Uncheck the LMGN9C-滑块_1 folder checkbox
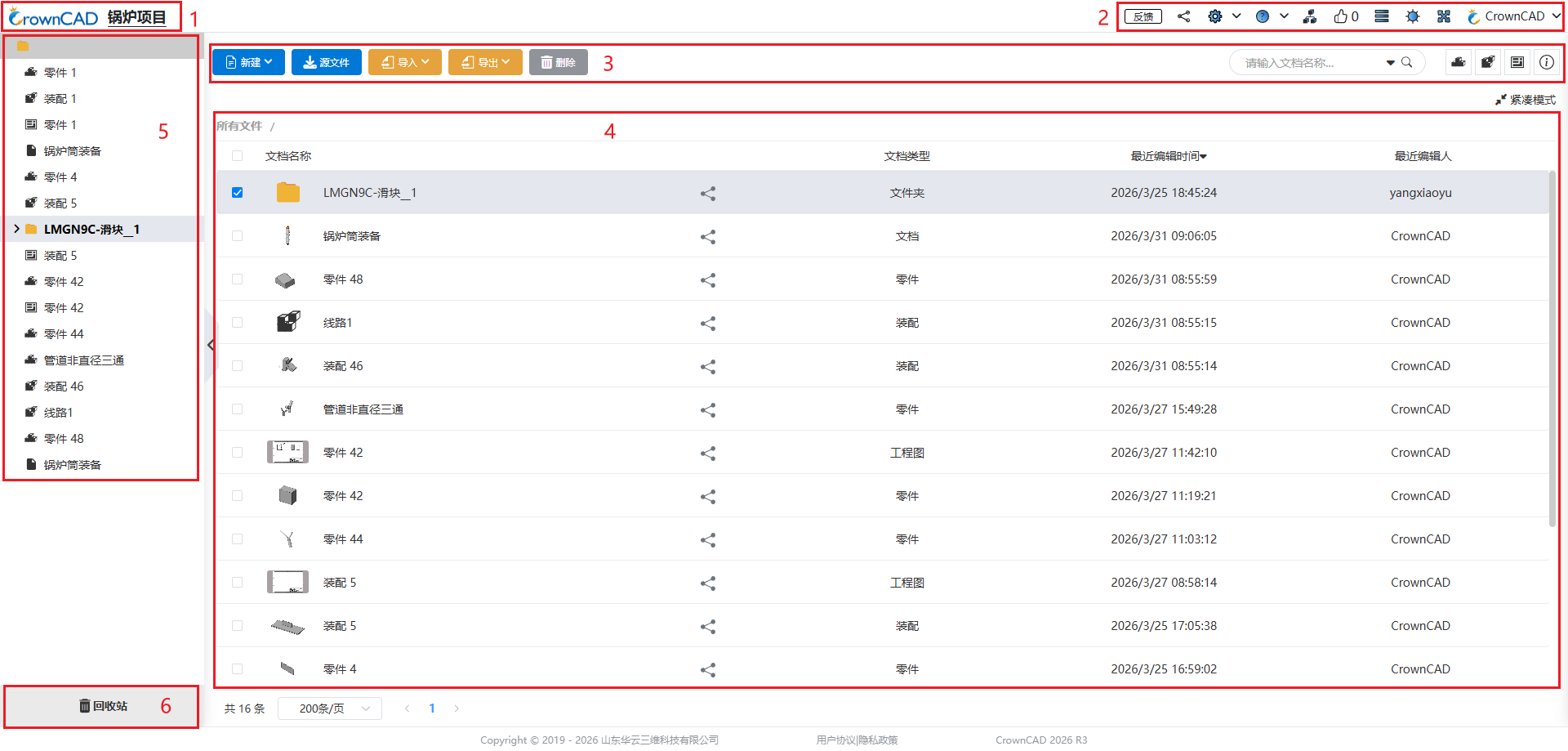This screenshot has width=1568, height=751. coord(238,193)
